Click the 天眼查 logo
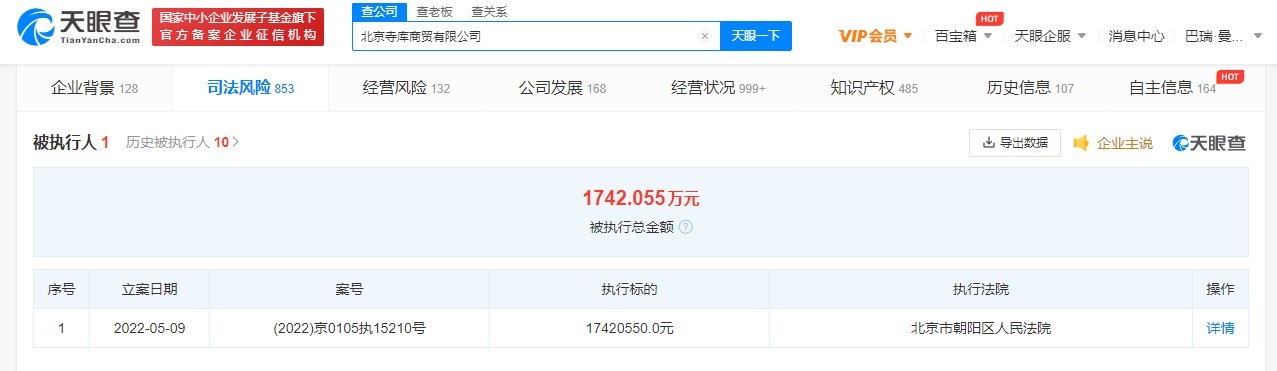Viewport: 1277px width, 371px height. click(79, 27)
